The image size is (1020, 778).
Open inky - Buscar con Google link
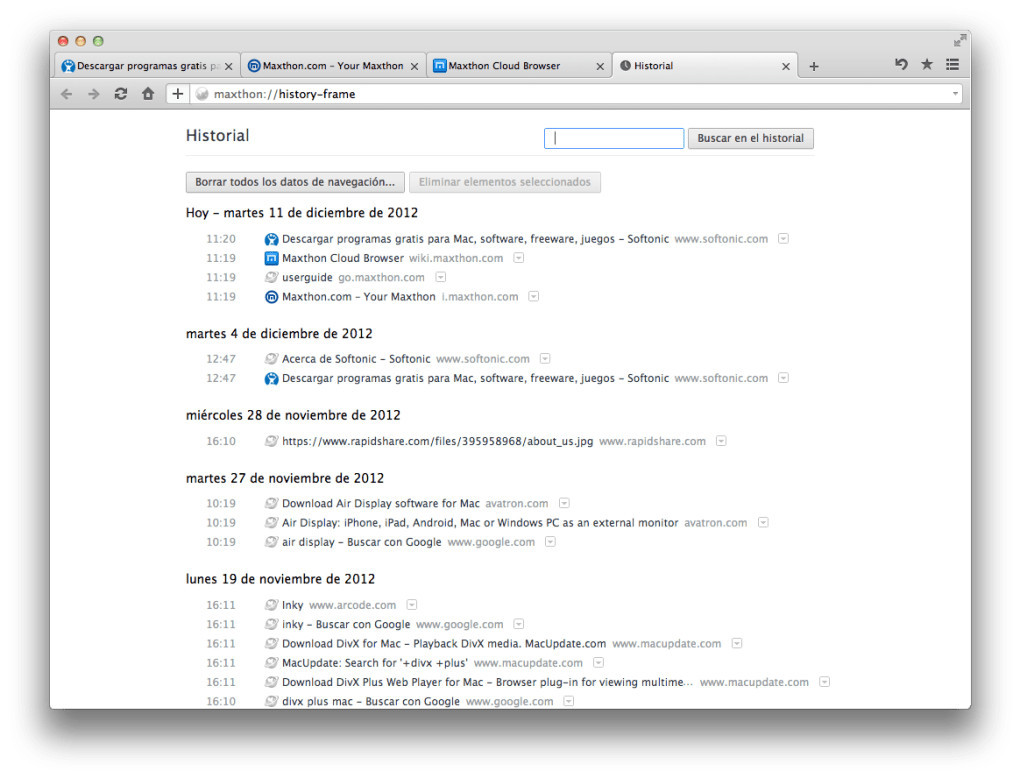click(346, 624)
